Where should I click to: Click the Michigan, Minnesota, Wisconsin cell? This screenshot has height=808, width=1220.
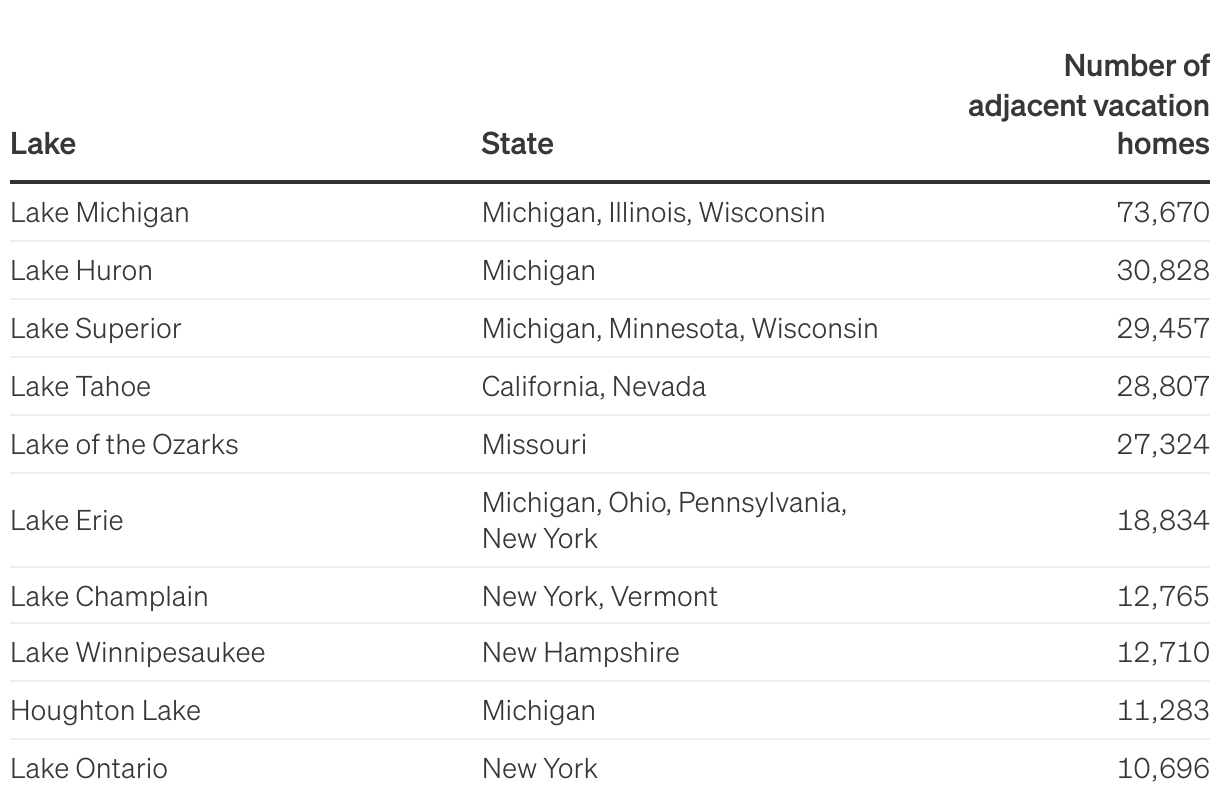coord(679,328)
